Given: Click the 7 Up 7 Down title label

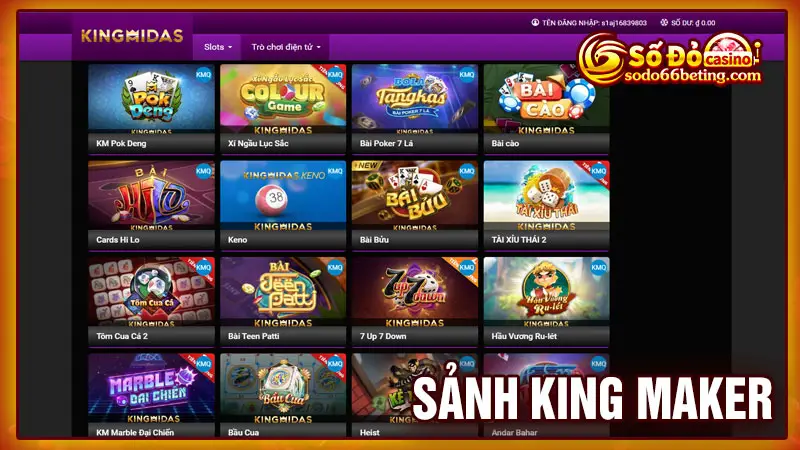Looking at the screenshot, I should pos(383,336).
